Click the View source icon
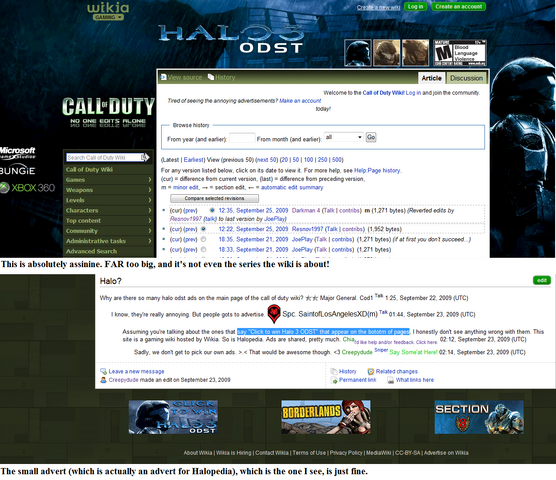 (163, 77)
